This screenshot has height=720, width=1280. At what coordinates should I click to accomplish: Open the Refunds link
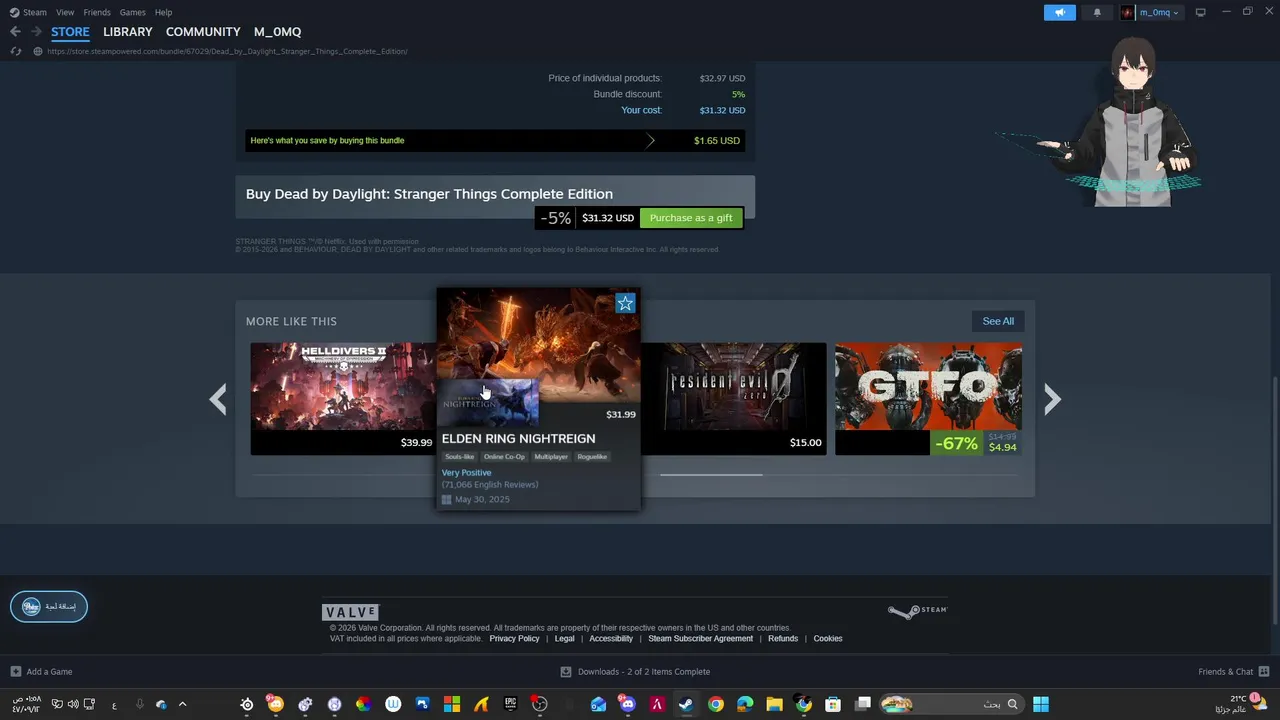[783, 639]
